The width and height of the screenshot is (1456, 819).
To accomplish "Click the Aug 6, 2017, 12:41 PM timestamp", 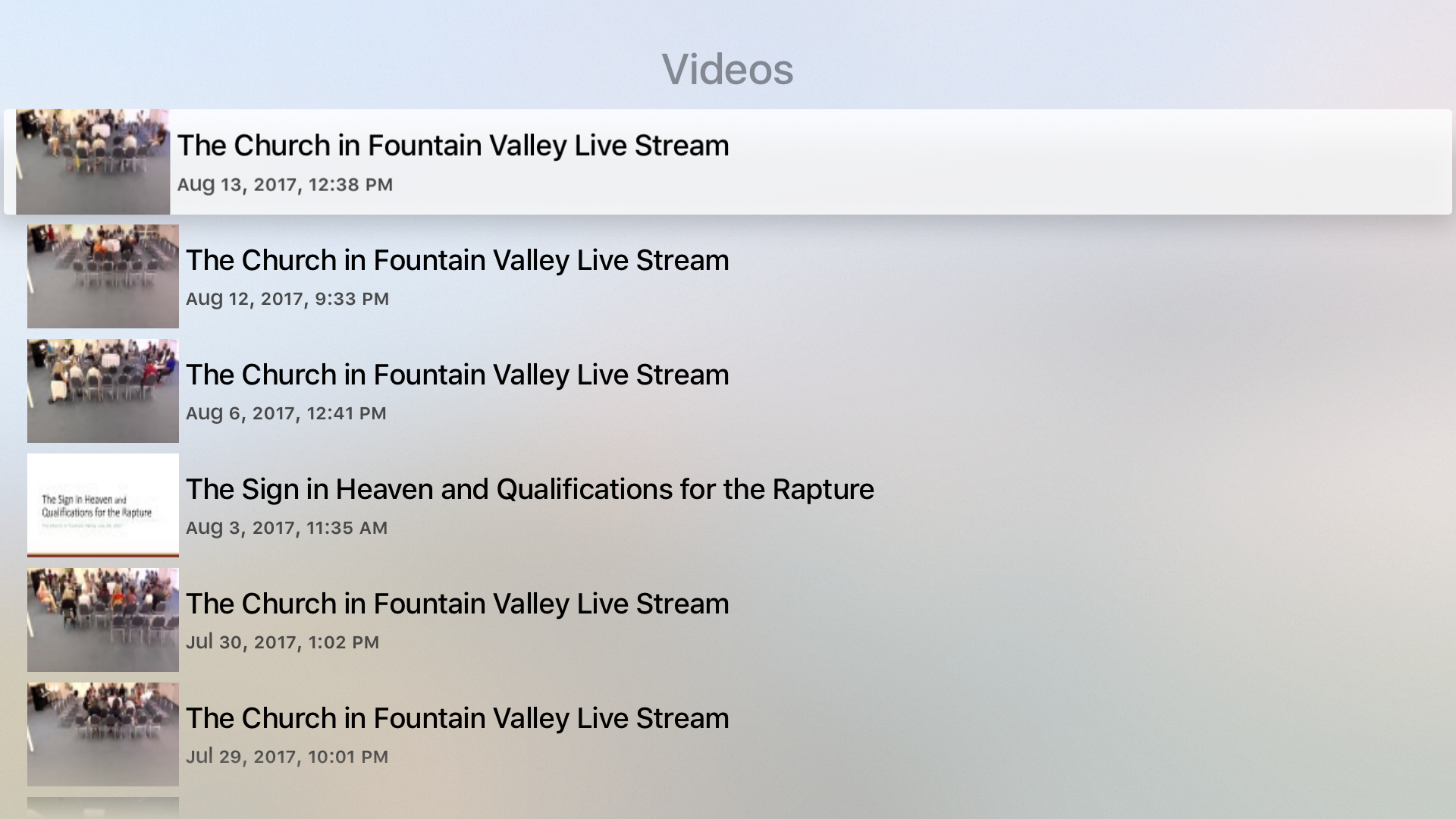I will pos(286,413).
